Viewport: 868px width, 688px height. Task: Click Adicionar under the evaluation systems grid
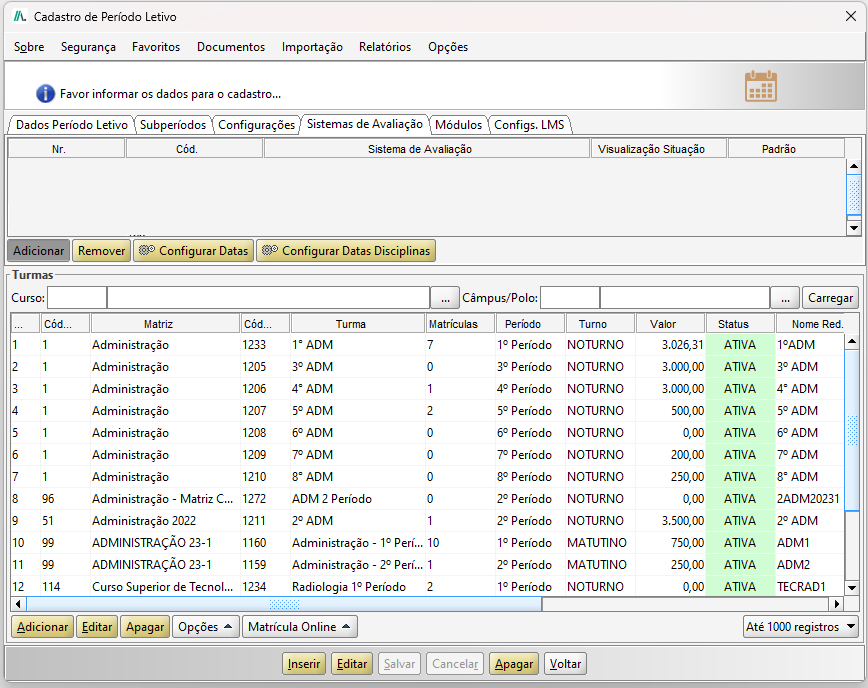pos(39,251)
